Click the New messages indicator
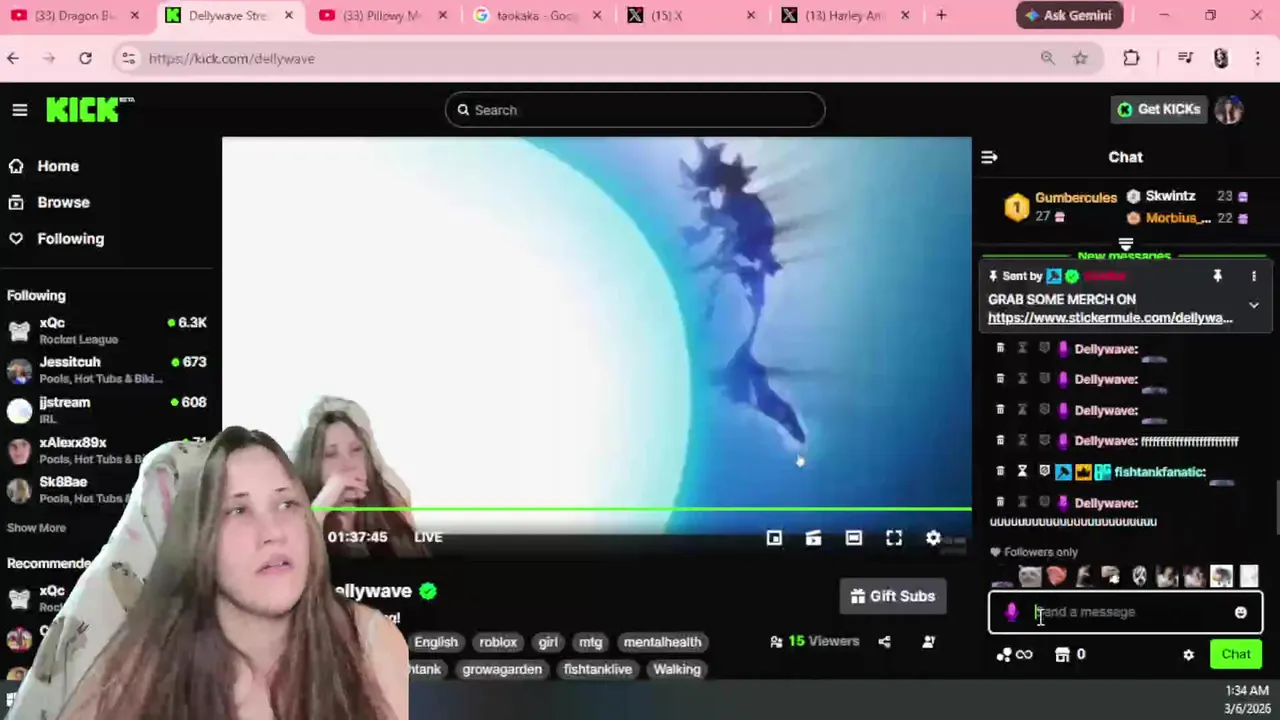 click(x=1124, y=256)
